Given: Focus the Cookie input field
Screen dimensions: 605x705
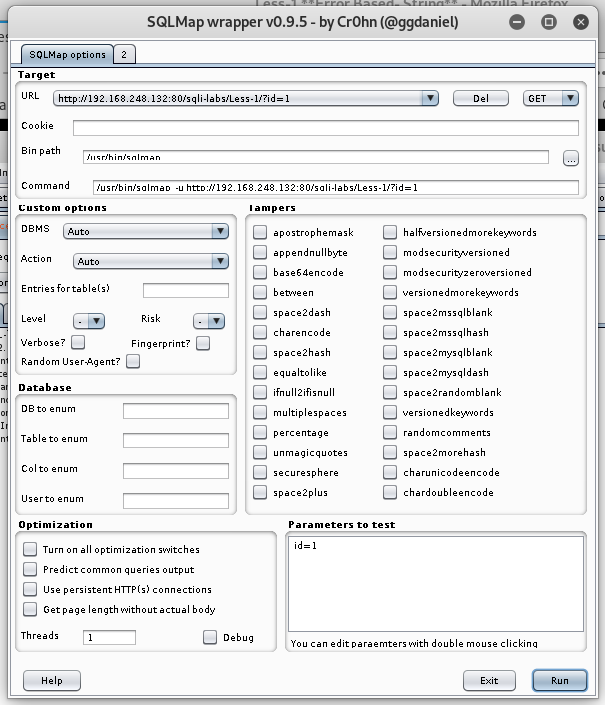Looking at the screenshot, I should click(325, 127).
